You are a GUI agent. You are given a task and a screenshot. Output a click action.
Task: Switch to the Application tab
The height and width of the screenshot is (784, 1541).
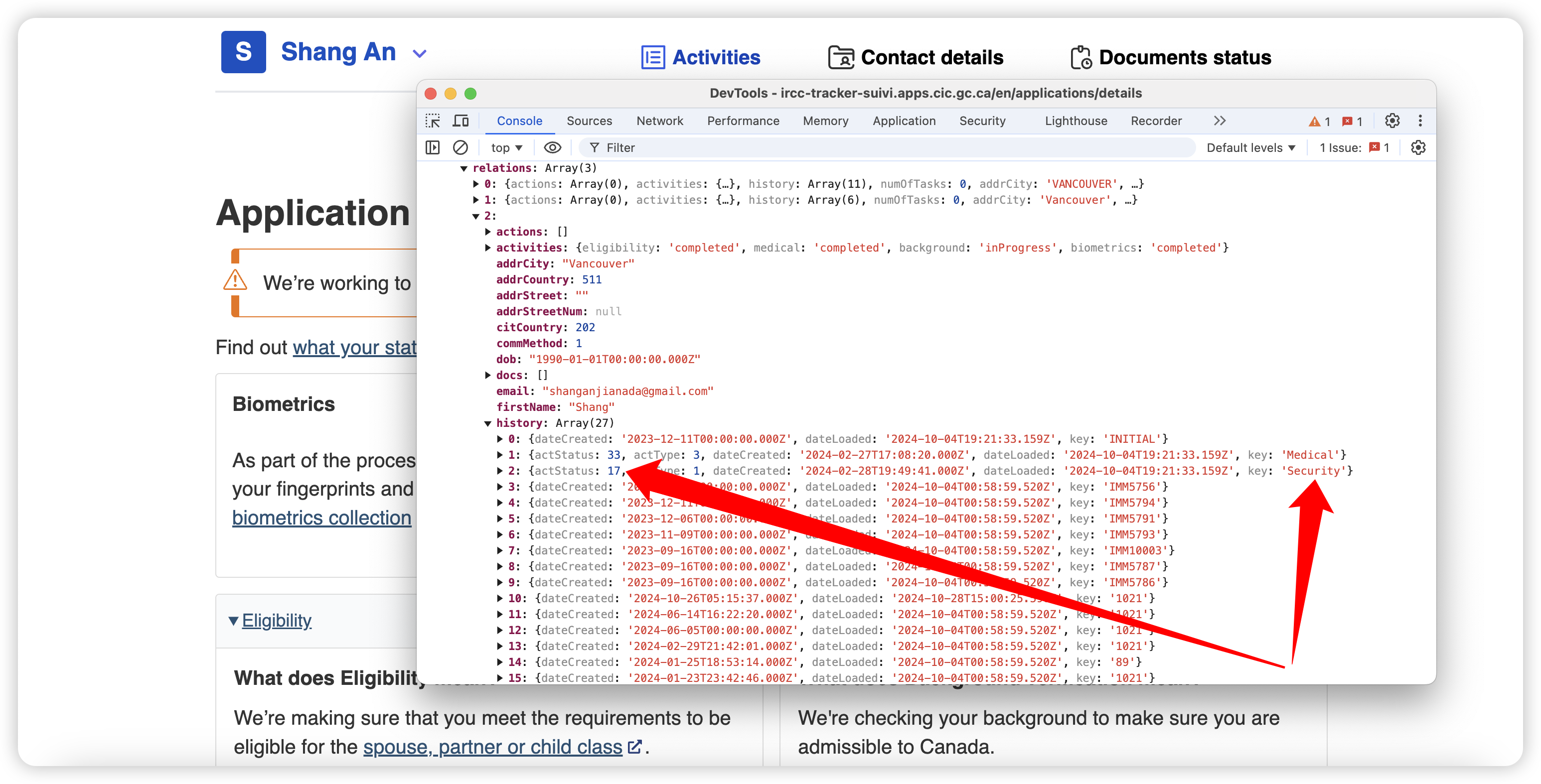[x=903, y=121]
